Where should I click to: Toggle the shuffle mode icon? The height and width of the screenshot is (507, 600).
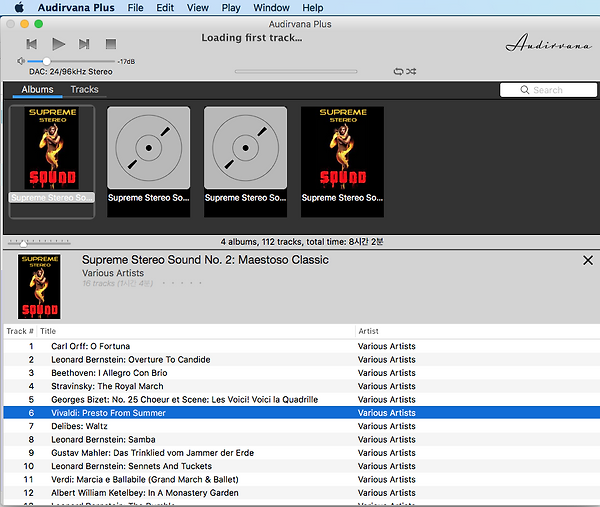[x=411, y=71]
